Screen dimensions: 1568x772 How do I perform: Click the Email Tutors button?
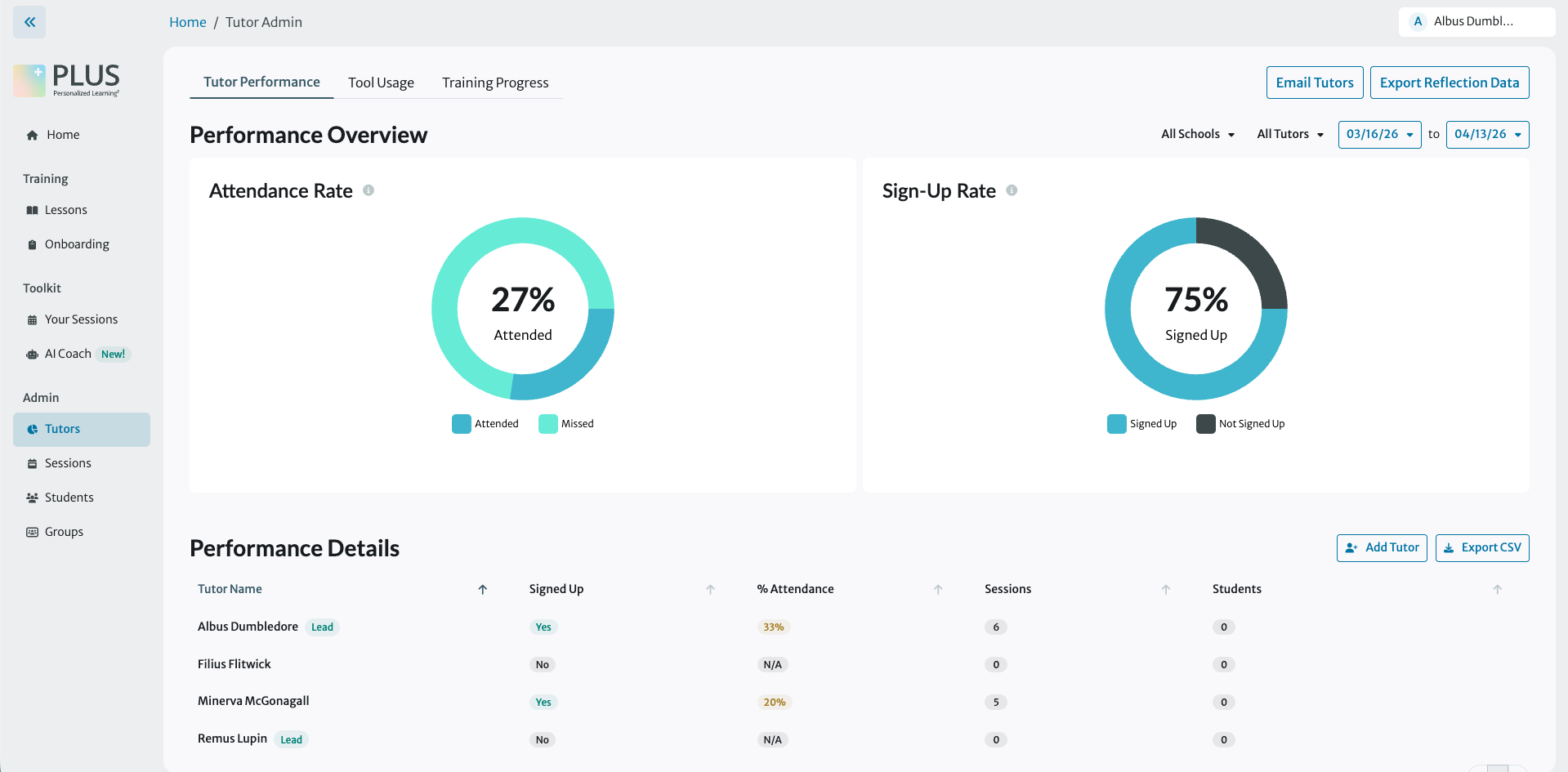point(1315,83)
